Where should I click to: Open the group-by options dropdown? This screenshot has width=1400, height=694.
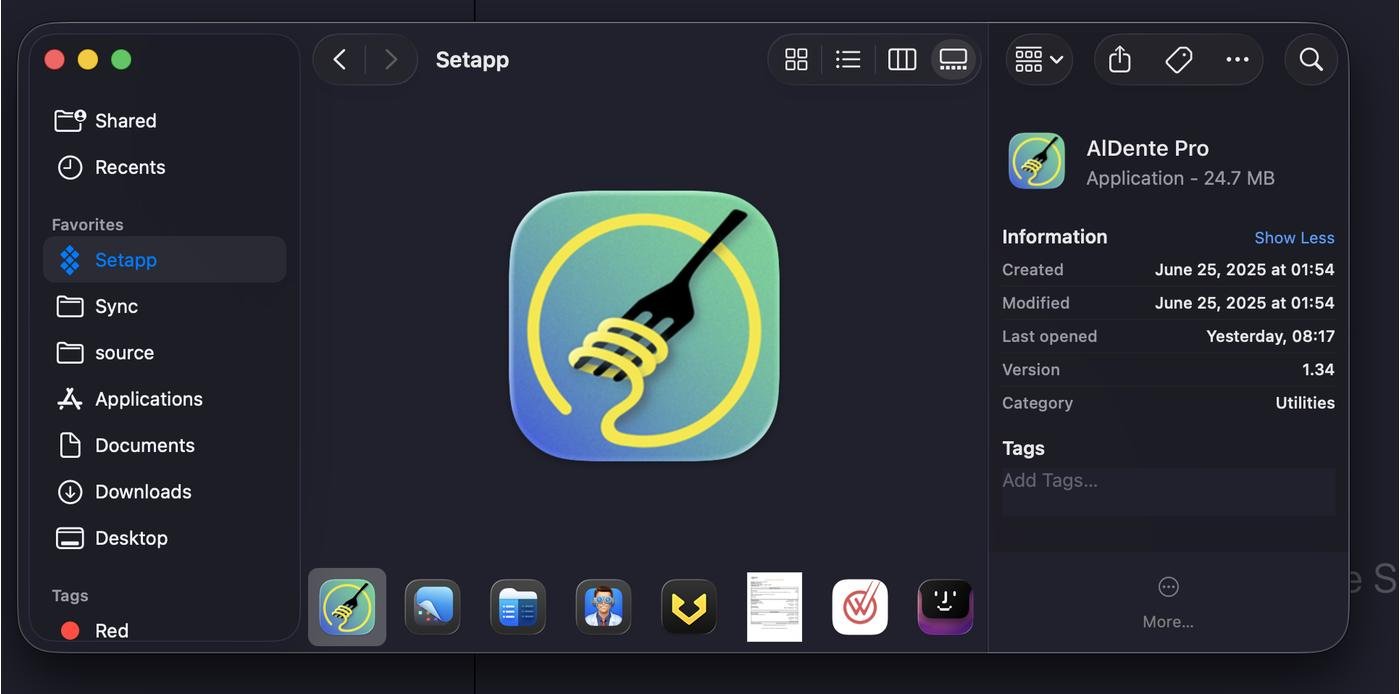click(x=1039, y=60)
